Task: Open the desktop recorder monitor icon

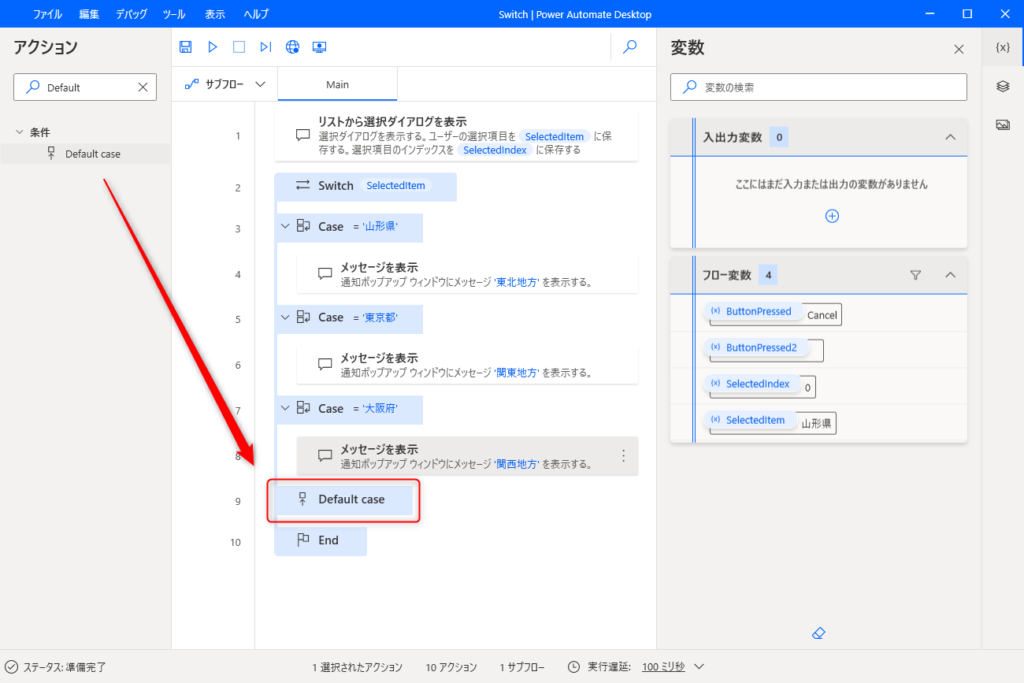Action: (x=319, y=47)
